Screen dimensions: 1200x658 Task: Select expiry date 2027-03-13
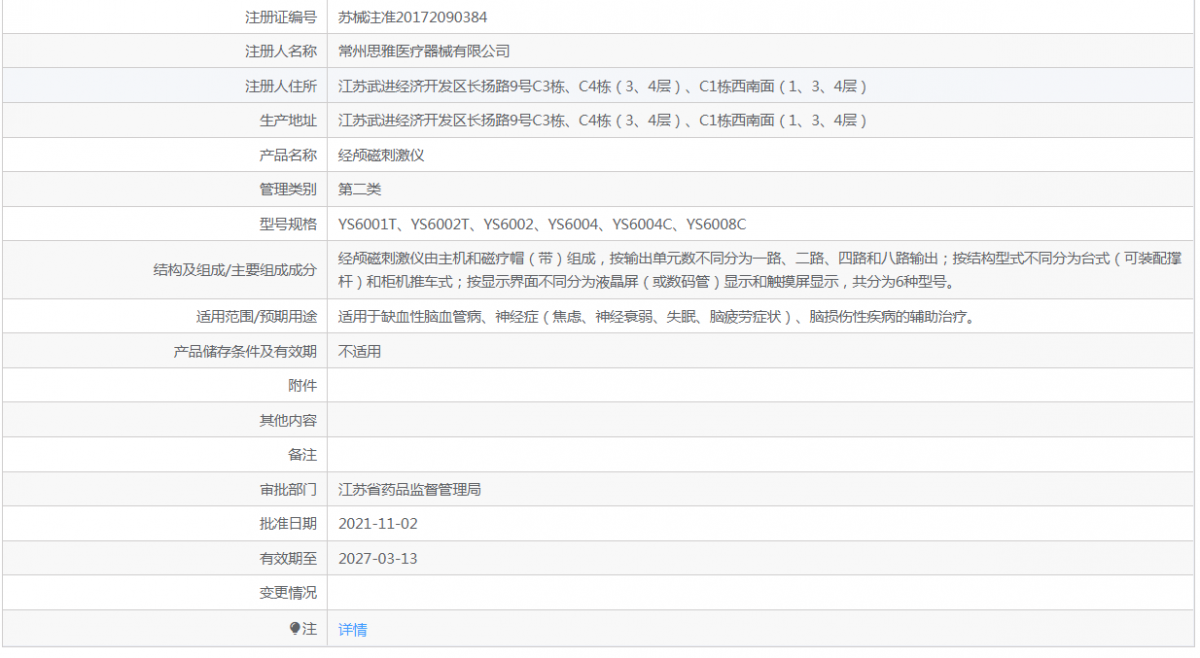[x=378, y=559]
